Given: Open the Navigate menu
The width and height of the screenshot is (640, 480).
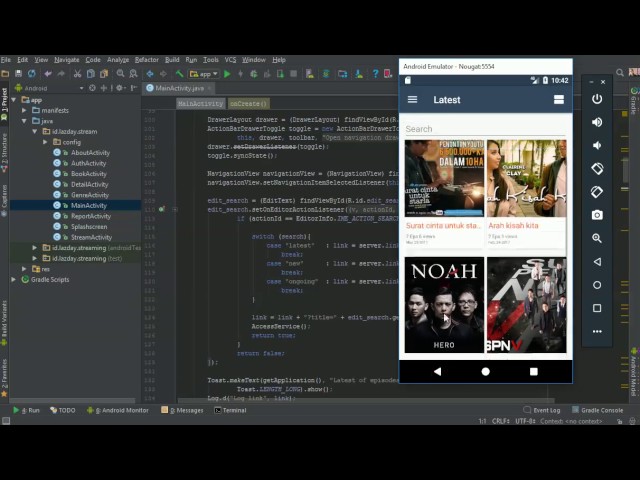Looking at the screenshot, I should coord(67,60).
